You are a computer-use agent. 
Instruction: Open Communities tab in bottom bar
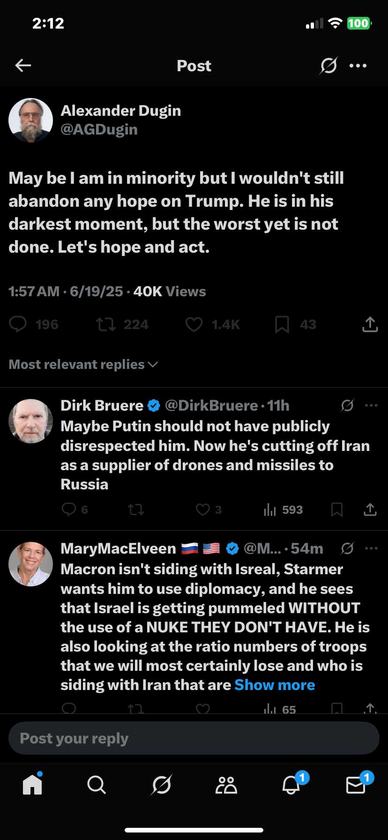(x=226, y=785)
